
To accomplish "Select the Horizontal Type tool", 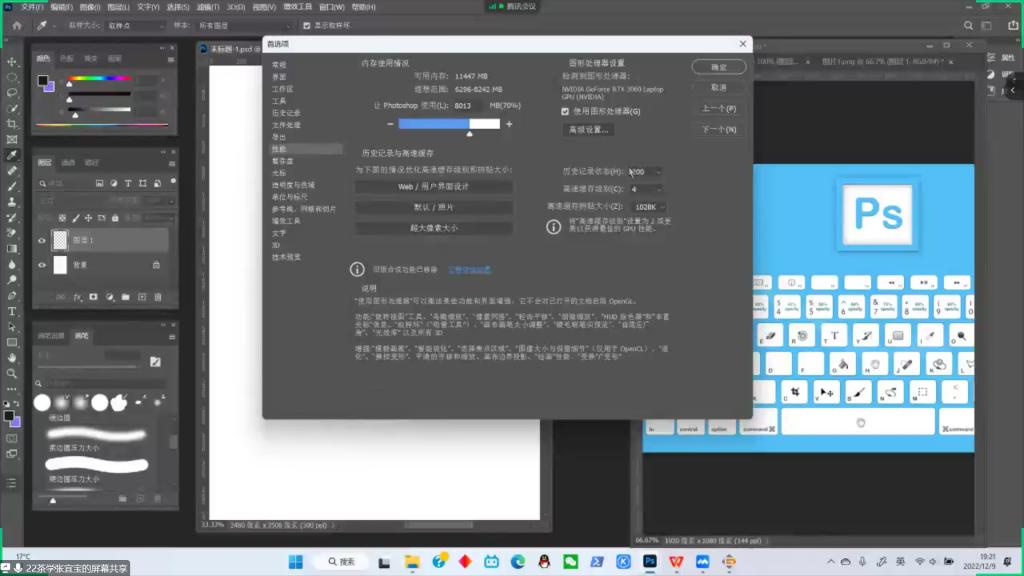I will click(12, 311).
